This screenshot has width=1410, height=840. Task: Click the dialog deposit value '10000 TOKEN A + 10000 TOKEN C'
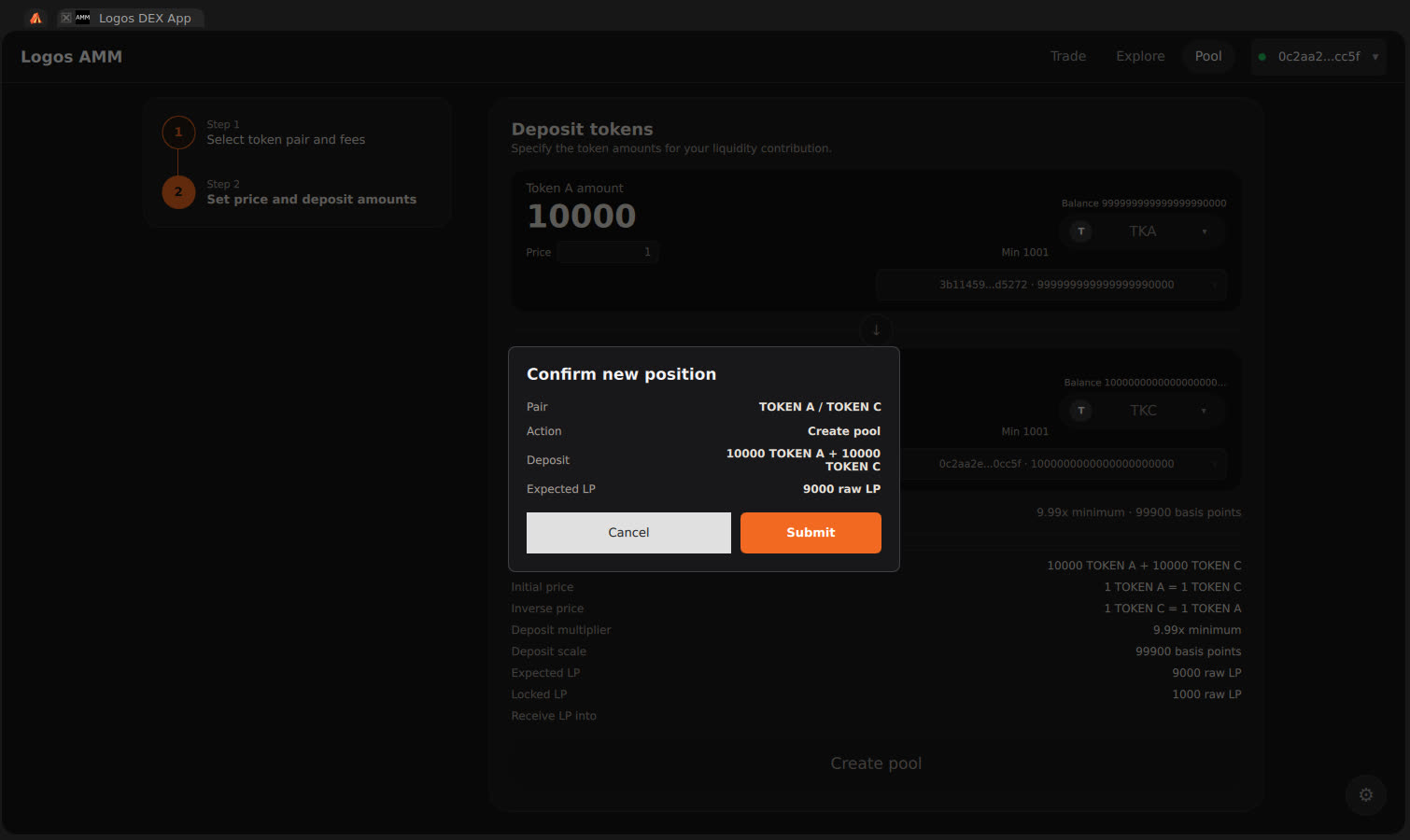coord(803,460)
